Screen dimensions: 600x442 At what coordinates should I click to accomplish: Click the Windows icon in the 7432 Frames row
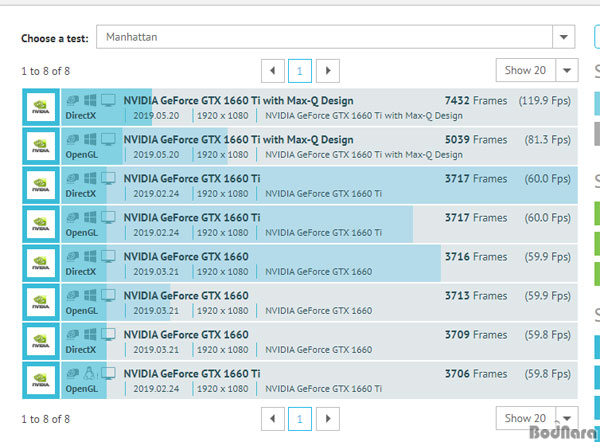tap(90, 100)
